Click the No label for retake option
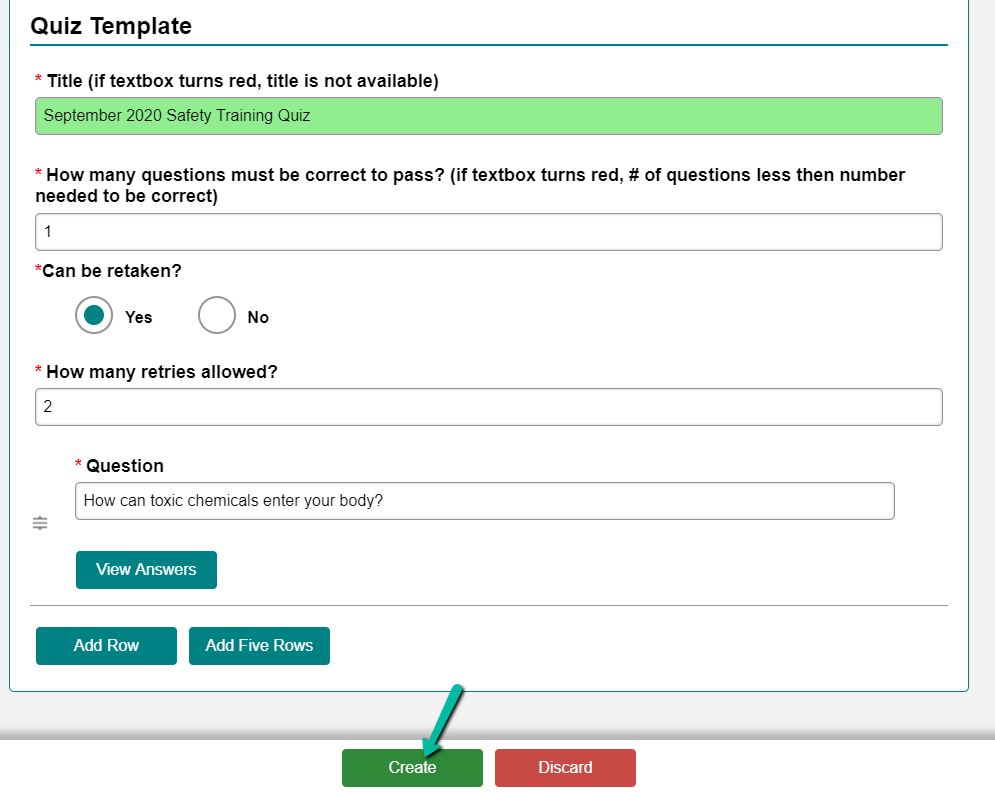Image resolution: width=995 pixels, height=793 pixels. [x=258, y=317]
